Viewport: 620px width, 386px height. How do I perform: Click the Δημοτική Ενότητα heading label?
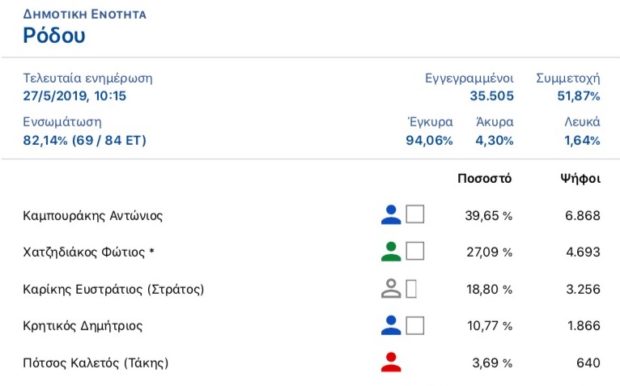85,14
